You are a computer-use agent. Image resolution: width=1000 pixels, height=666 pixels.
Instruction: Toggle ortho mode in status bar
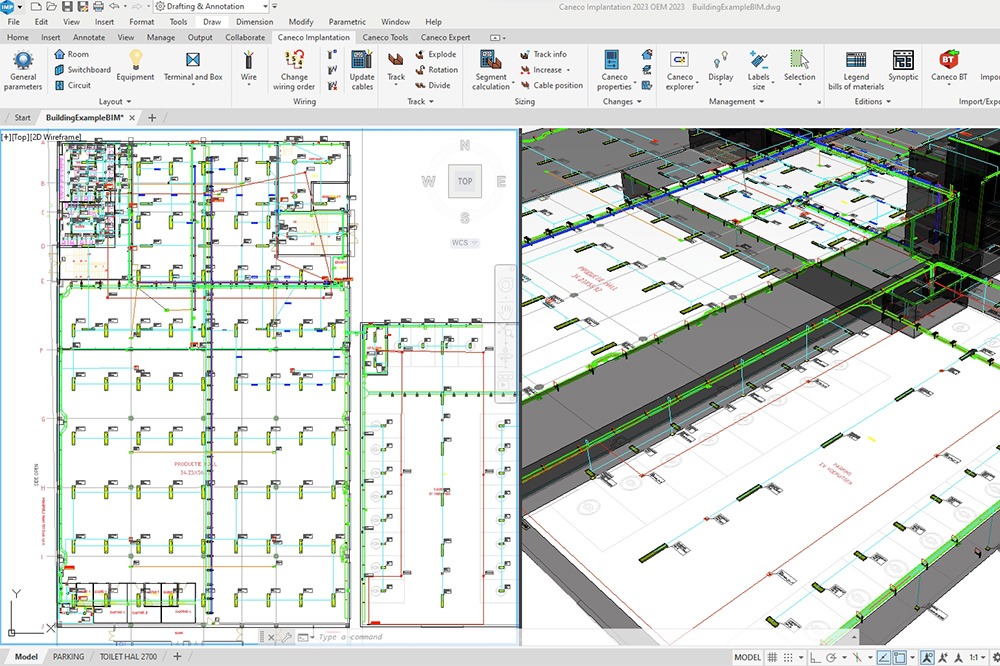click(x=815, y=657)
